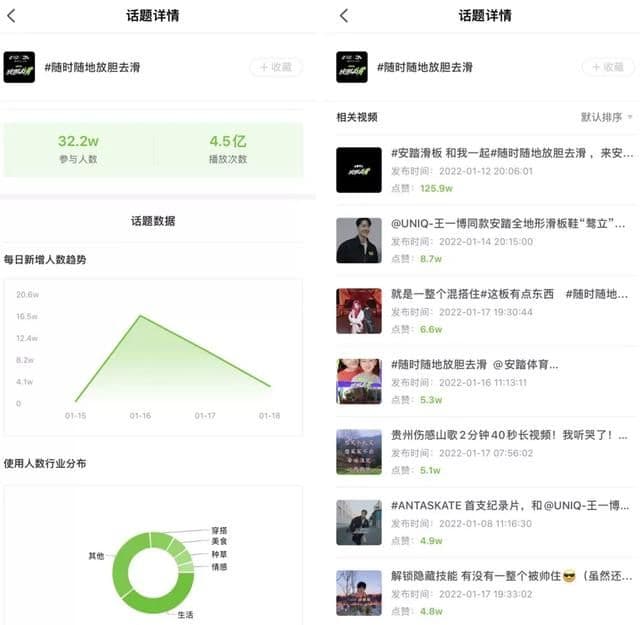This screenshot has height=625, width=640.
Task: Click 01-17 axis label on chart
Action: (205, 416)
